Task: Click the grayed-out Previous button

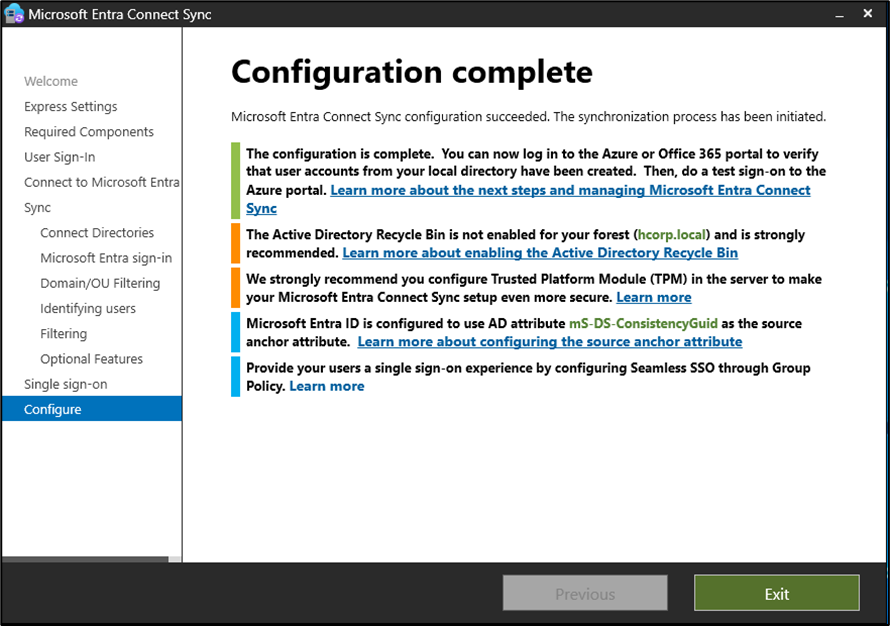Action: pyautogui.click(x=585, y=593)
